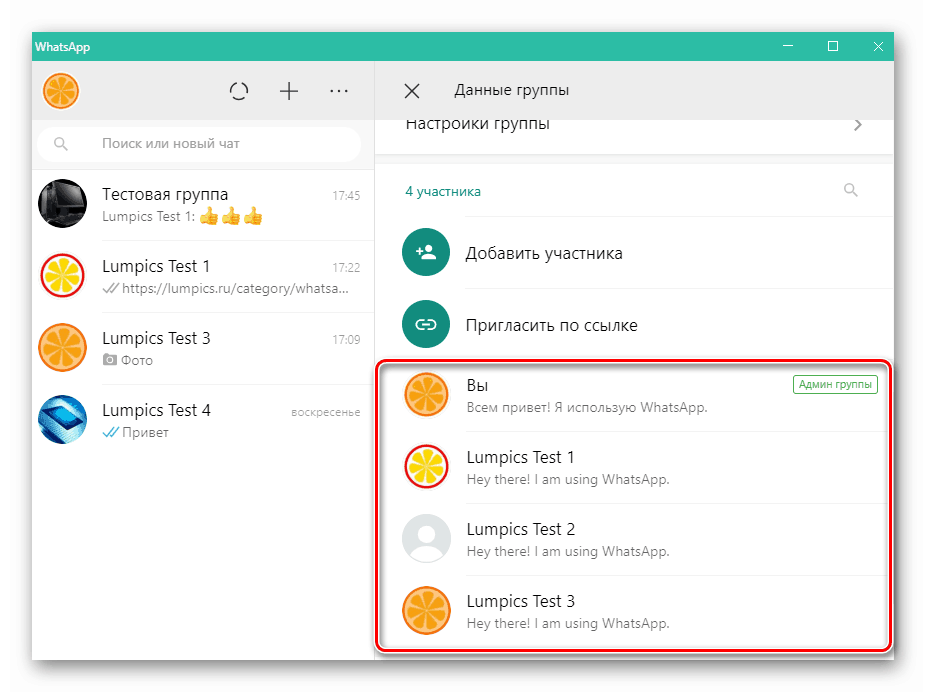Expand Настройки группы with the chevron arrow
The width and height of the screenshot is (926, 692).
point(858,125)
